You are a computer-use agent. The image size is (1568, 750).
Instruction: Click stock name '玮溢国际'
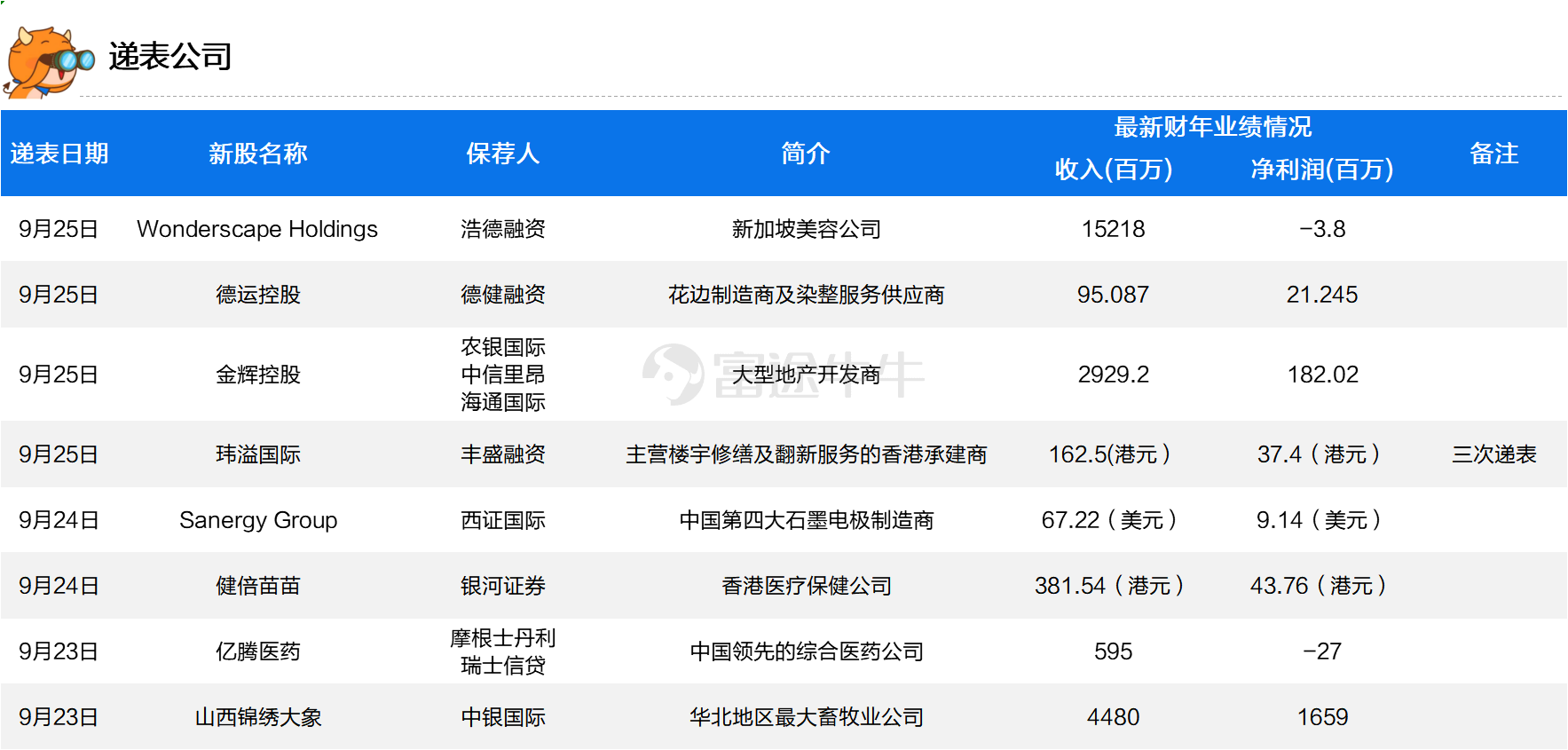tap(258, 454)
